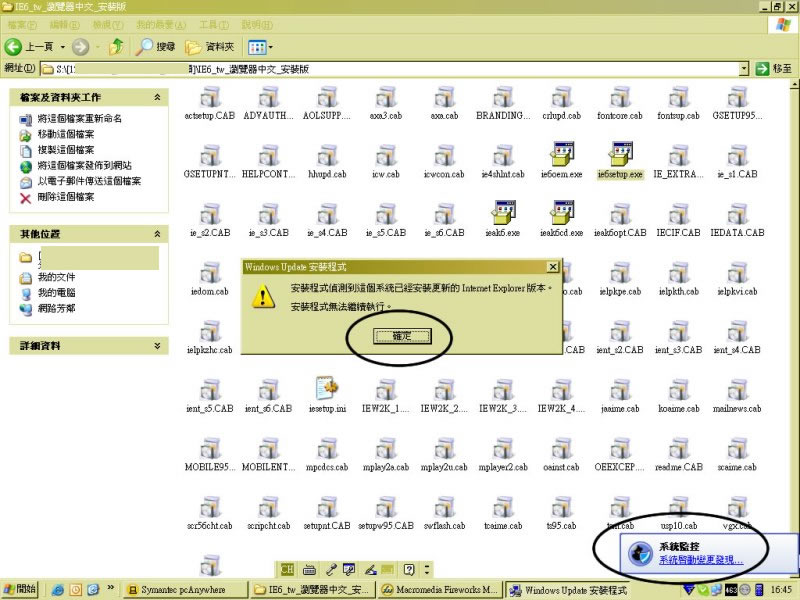Click 以電子郵件傳送這個檔案 link
The height and width of the screenshot is (600, 800).
pos(89,181)
